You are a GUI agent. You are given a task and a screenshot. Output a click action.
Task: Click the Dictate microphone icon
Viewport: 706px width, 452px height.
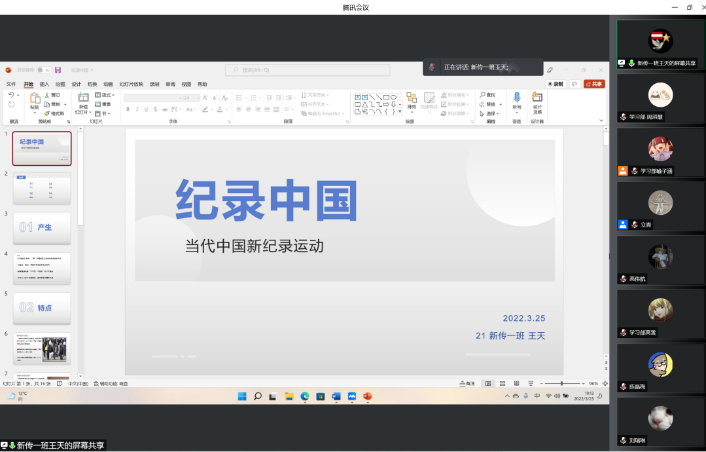tap(517, 99)
